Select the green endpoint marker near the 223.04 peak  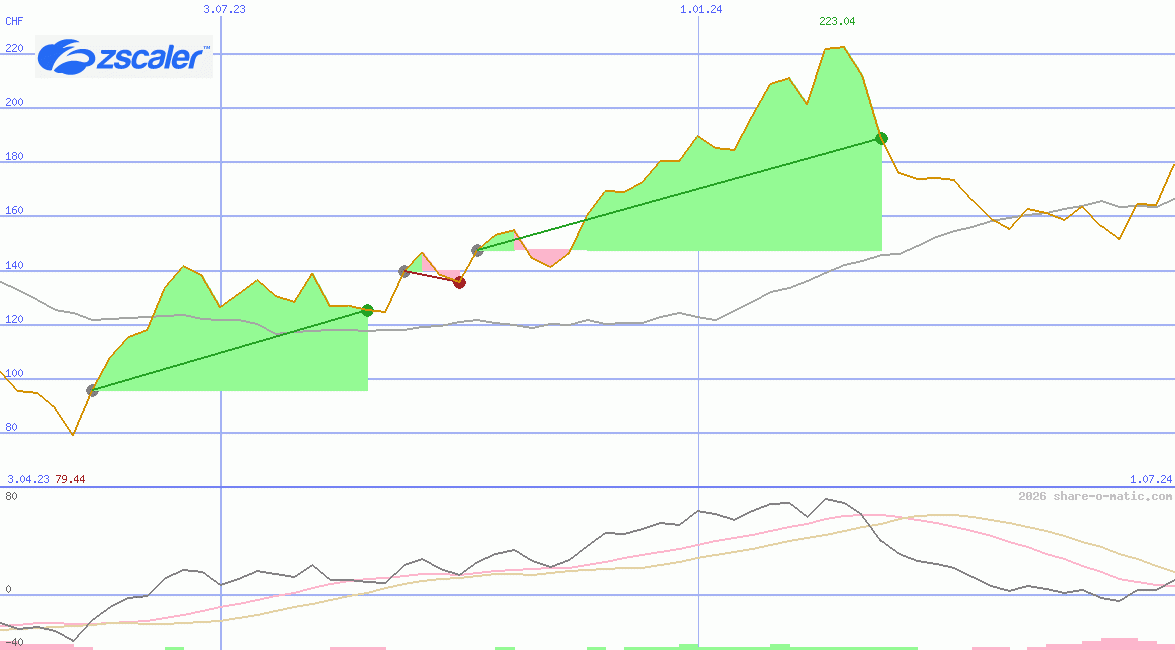pos(882,137)
